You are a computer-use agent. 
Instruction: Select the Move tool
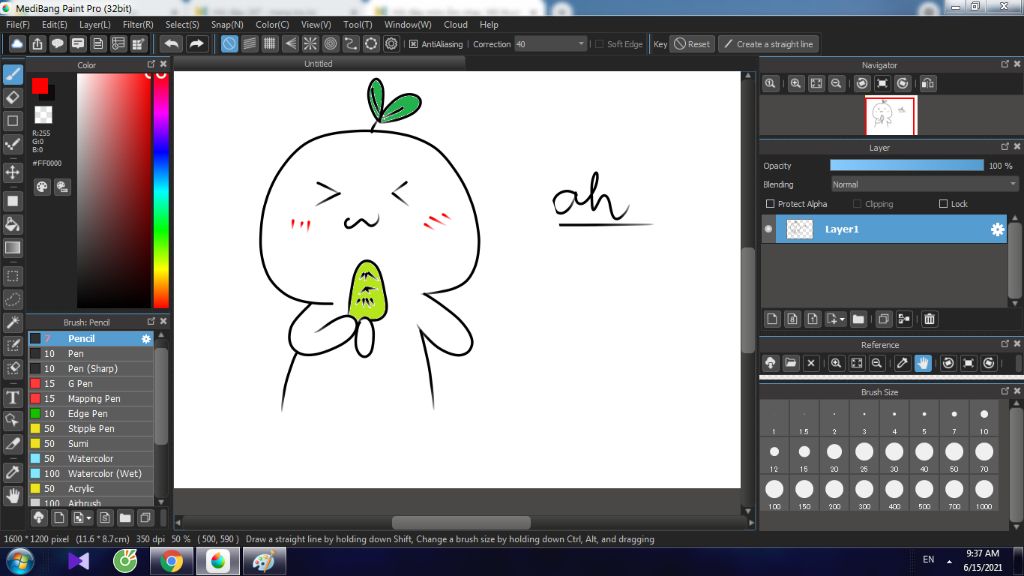tap(13, 172)
